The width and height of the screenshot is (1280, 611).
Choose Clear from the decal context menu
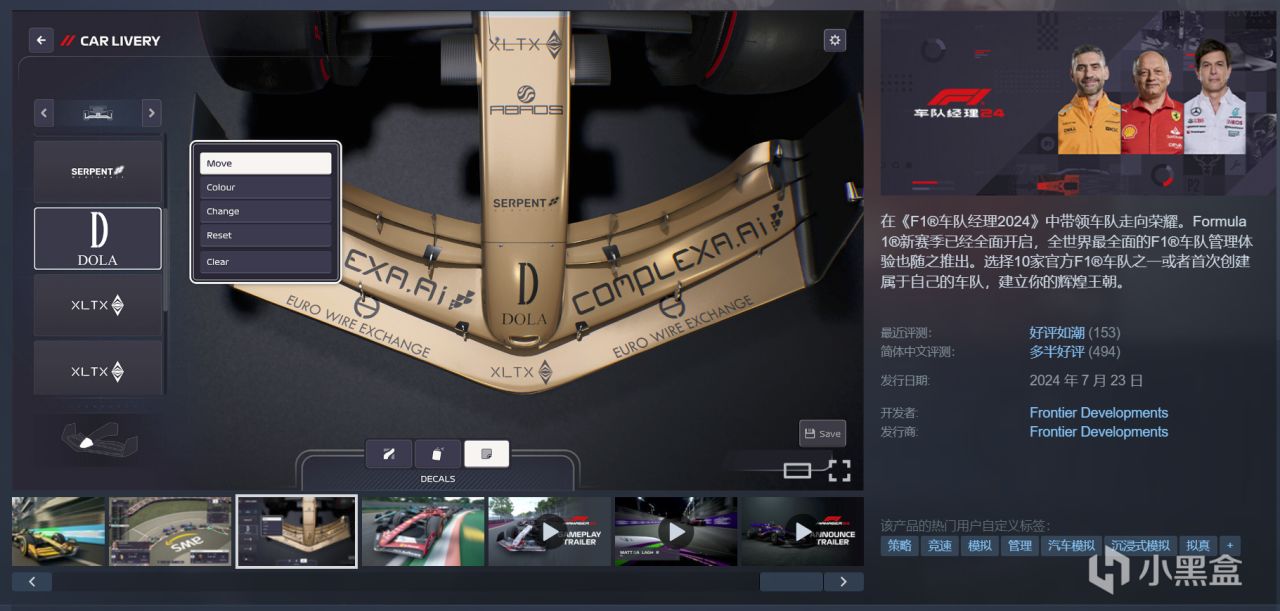265,261
